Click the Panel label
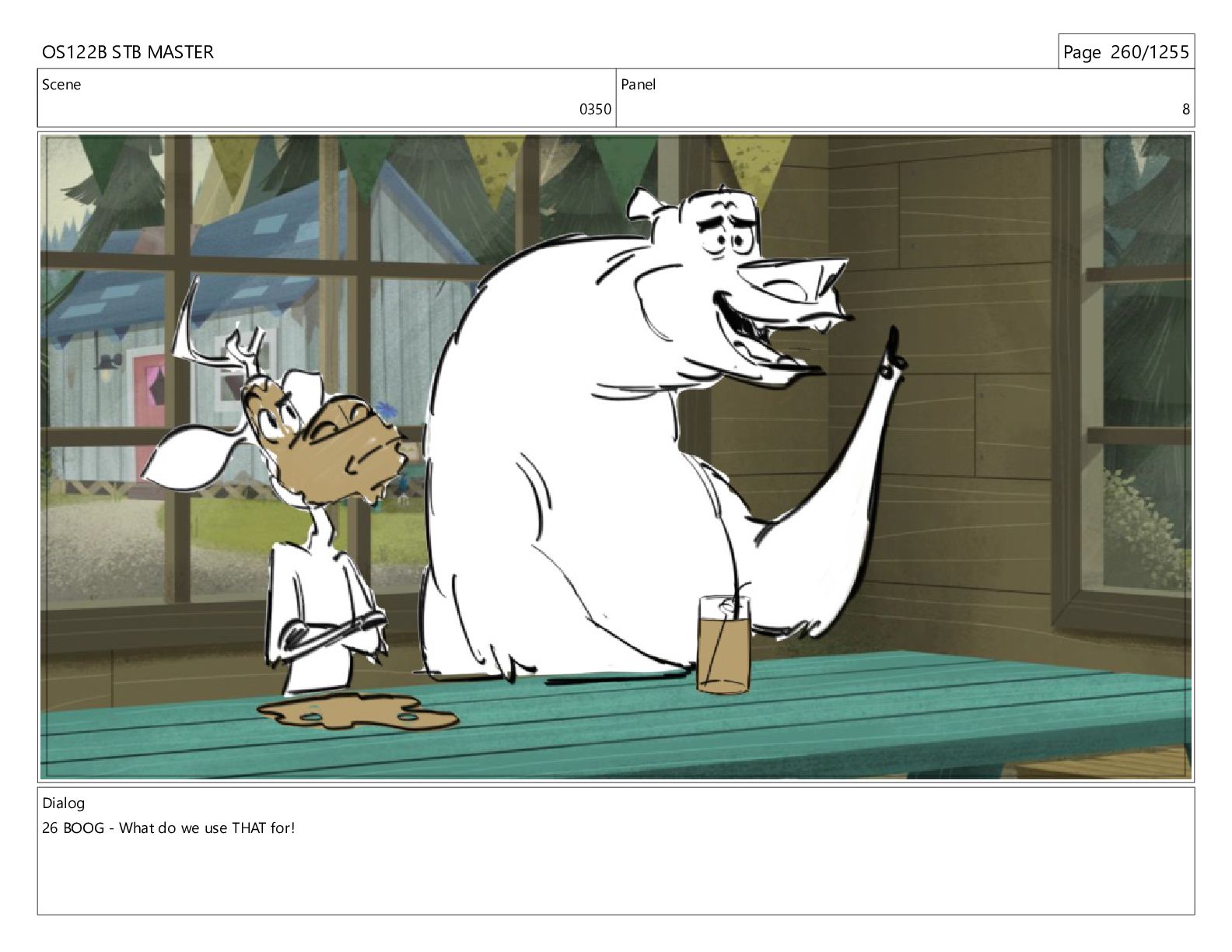This screenshot has height=952, width=1232. (639, 85)
